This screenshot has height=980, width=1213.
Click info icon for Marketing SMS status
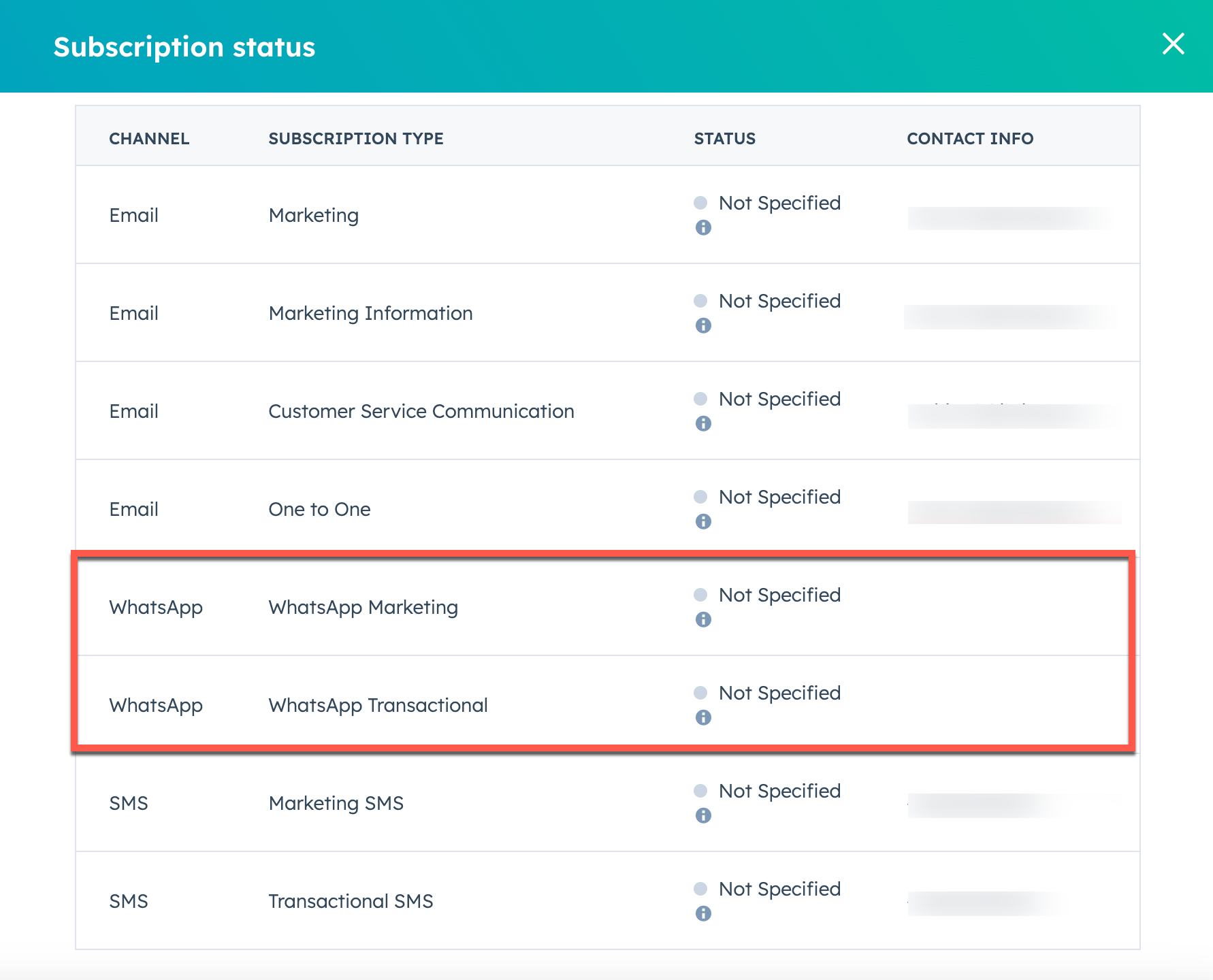703,816
